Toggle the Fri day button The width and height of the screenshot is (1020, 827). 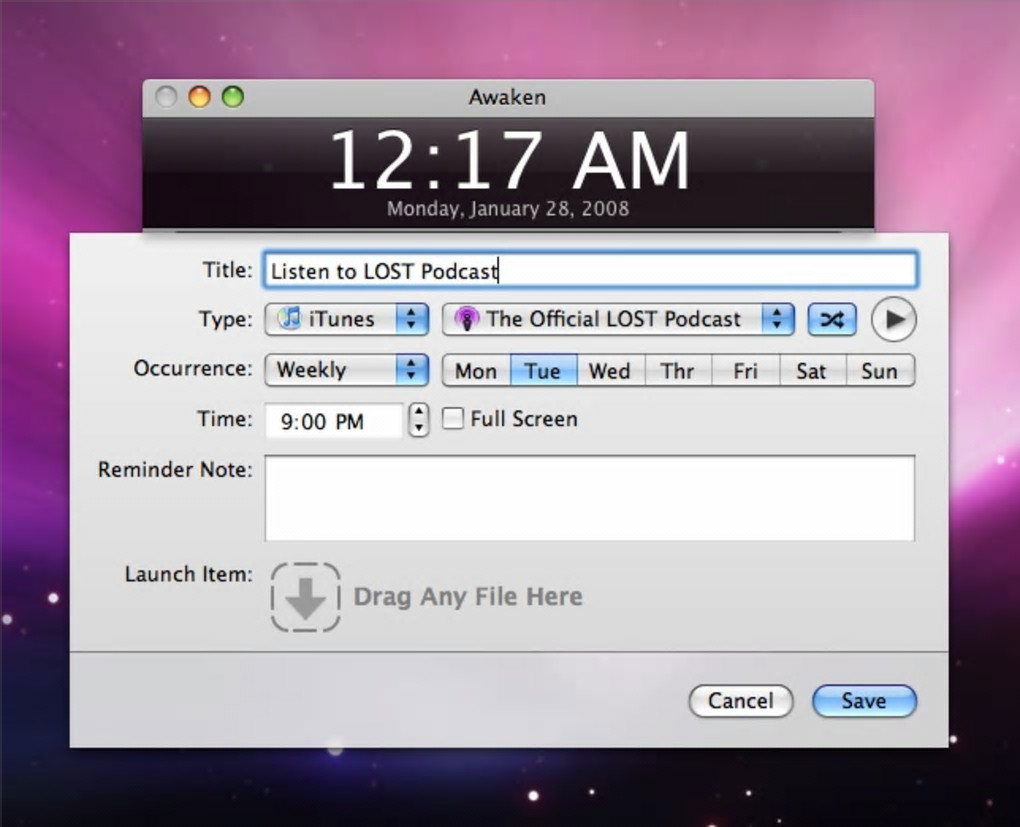pyautogui.click(x=745, y=371)
